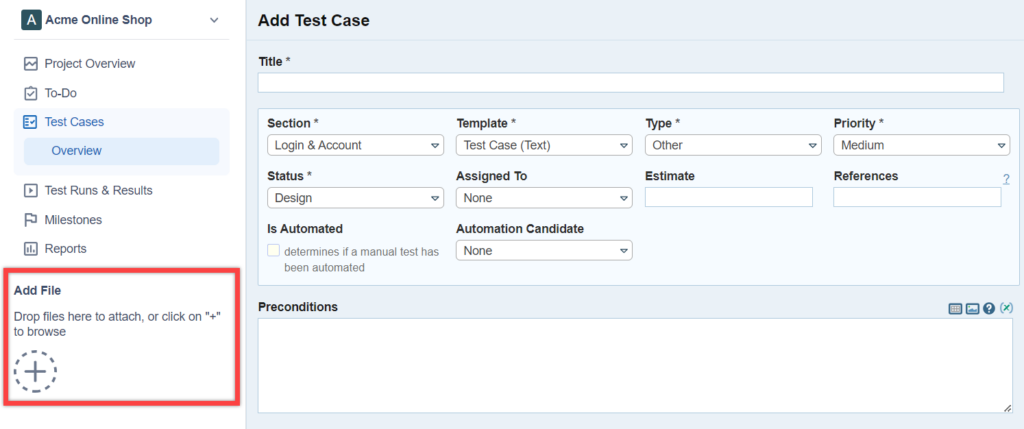Click the Milestones flag icon
This screenshot has height=429, width=1024.
pos(31,220)
